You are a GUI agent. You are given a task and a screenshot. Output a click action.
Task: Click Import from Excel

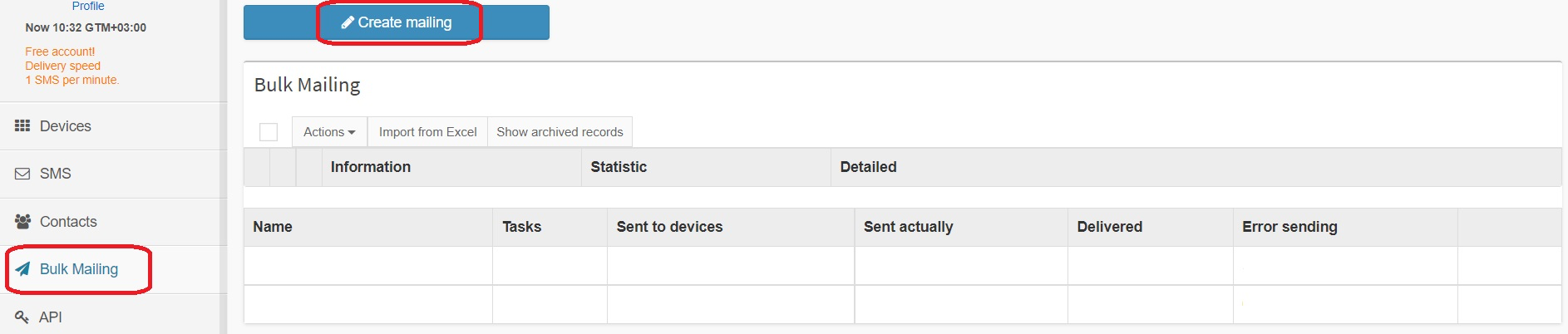(x=427, y=132)
